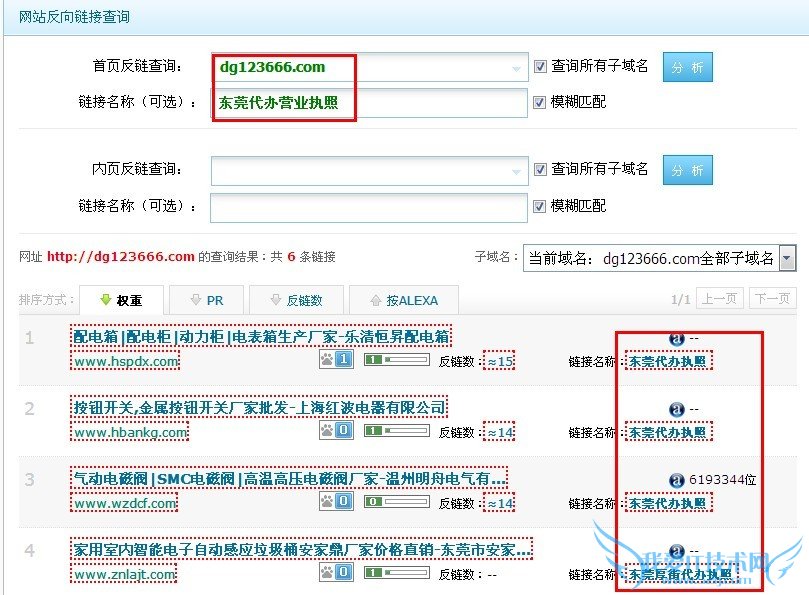Screen dimensions: 809x595
Task: Click 链接名称 东莞厚街代办执照 in row 4
Action: click(681, 574)
